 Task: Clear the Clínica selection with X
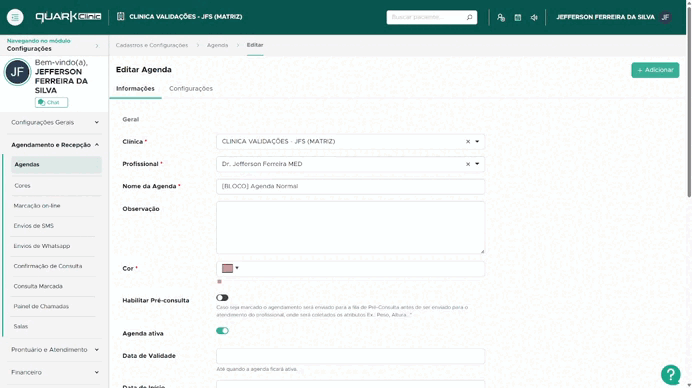coord(468,142)
